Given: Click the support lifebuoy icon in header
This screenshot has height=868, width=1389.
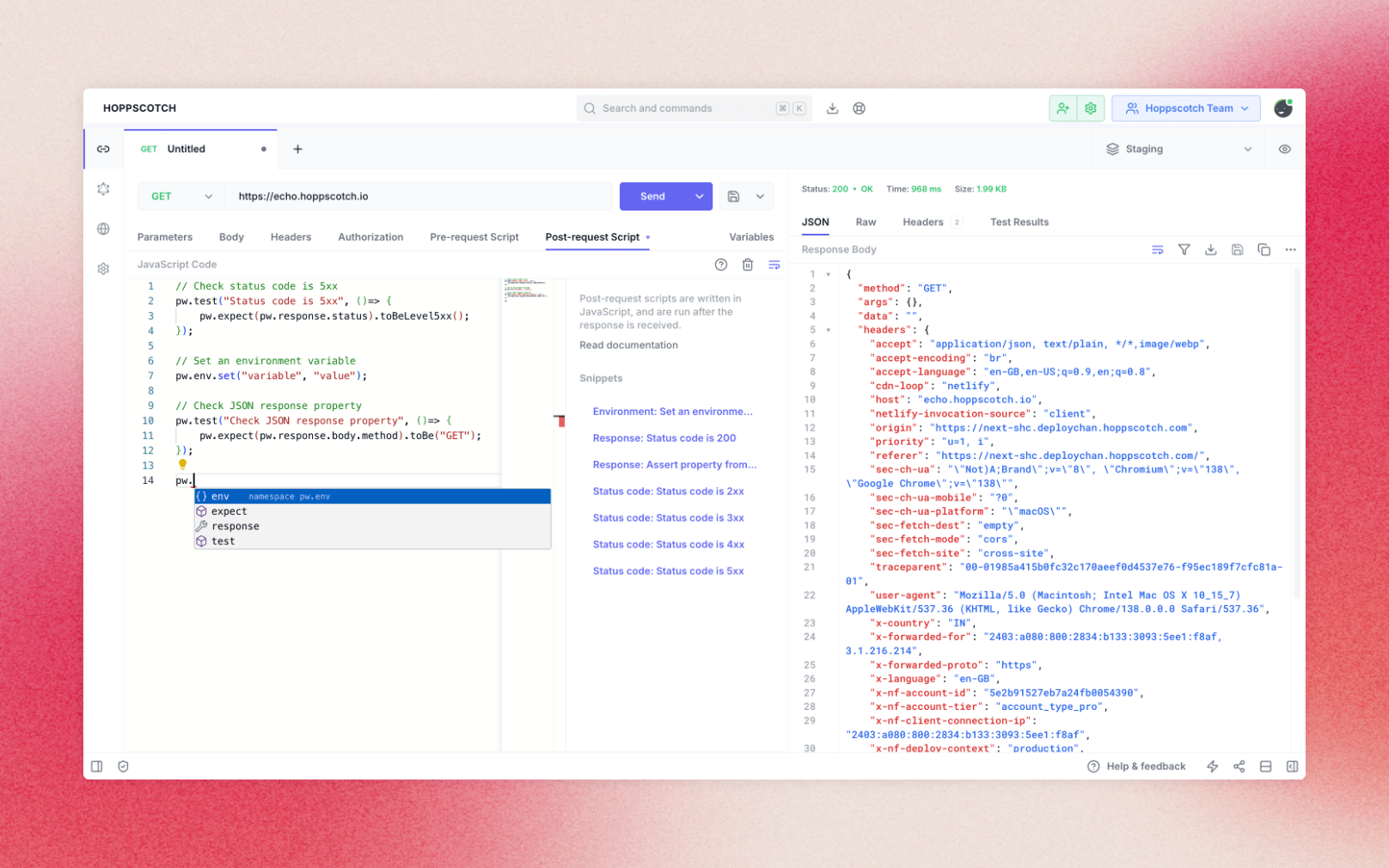Looking at the screenshot, I should click(x=859, y=108).
